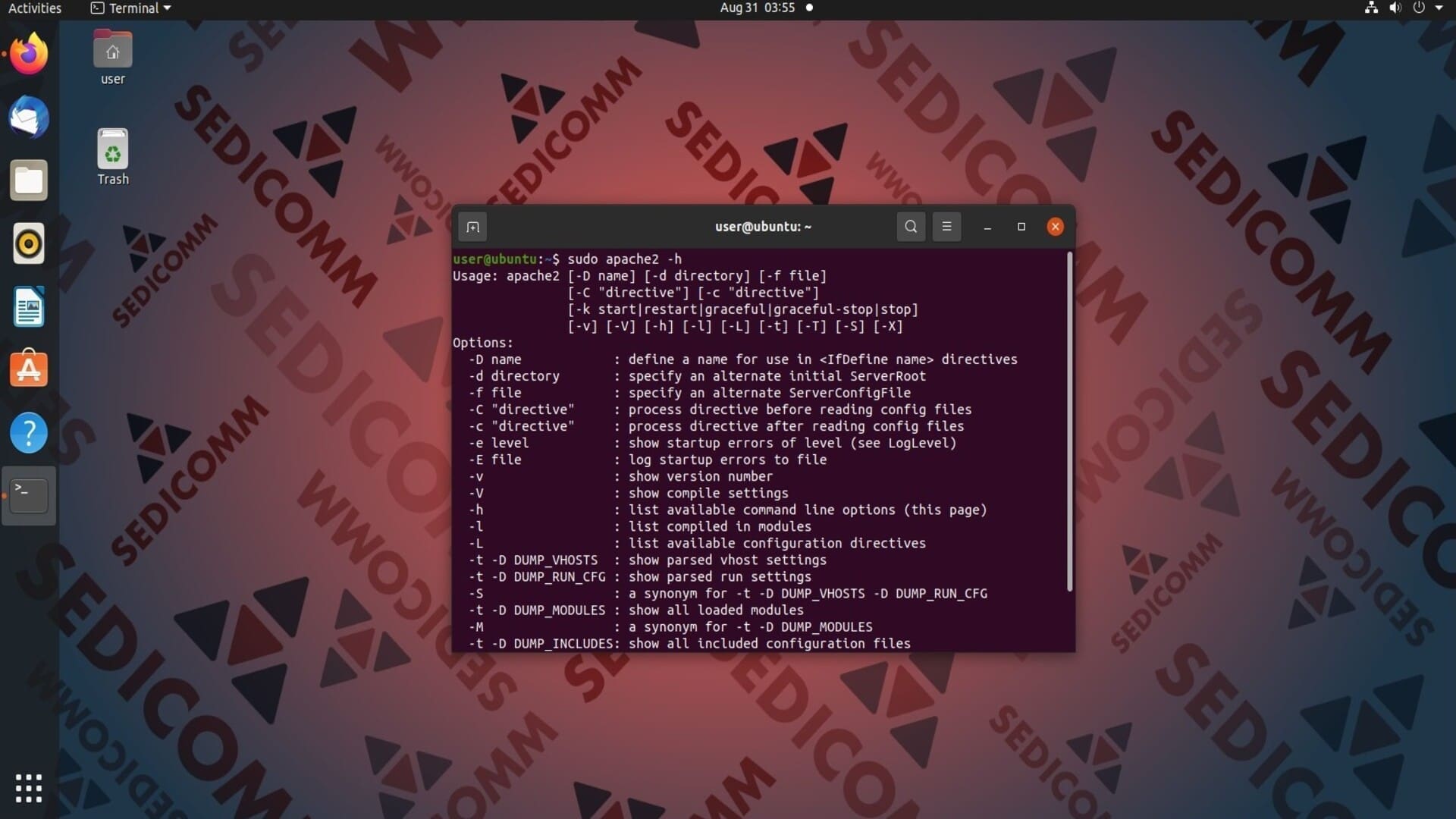
Task: Close the terminal window
Action: coord(1055,227)
